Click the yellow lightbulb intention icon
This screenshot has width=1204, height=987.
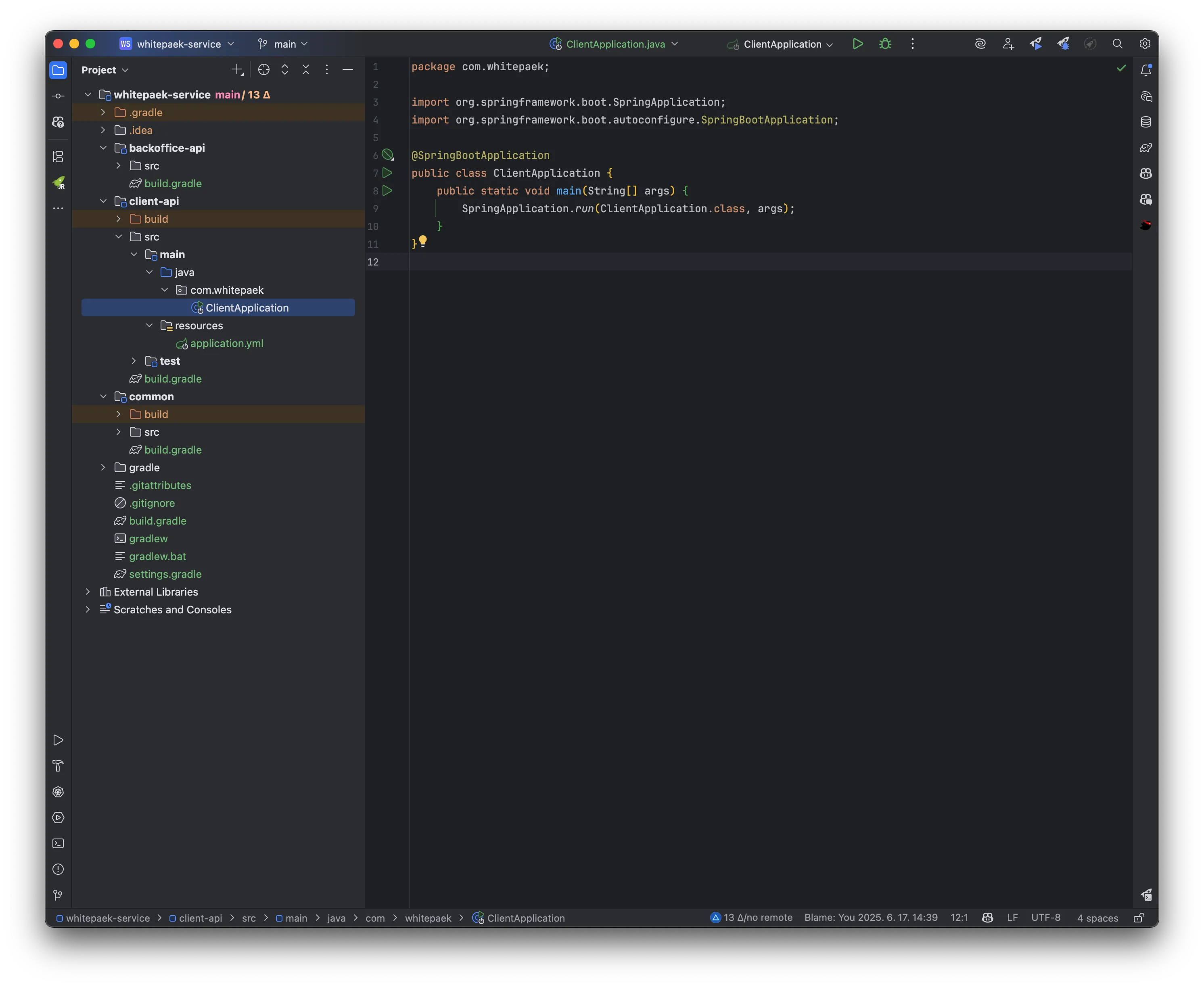tap(423, 241)
